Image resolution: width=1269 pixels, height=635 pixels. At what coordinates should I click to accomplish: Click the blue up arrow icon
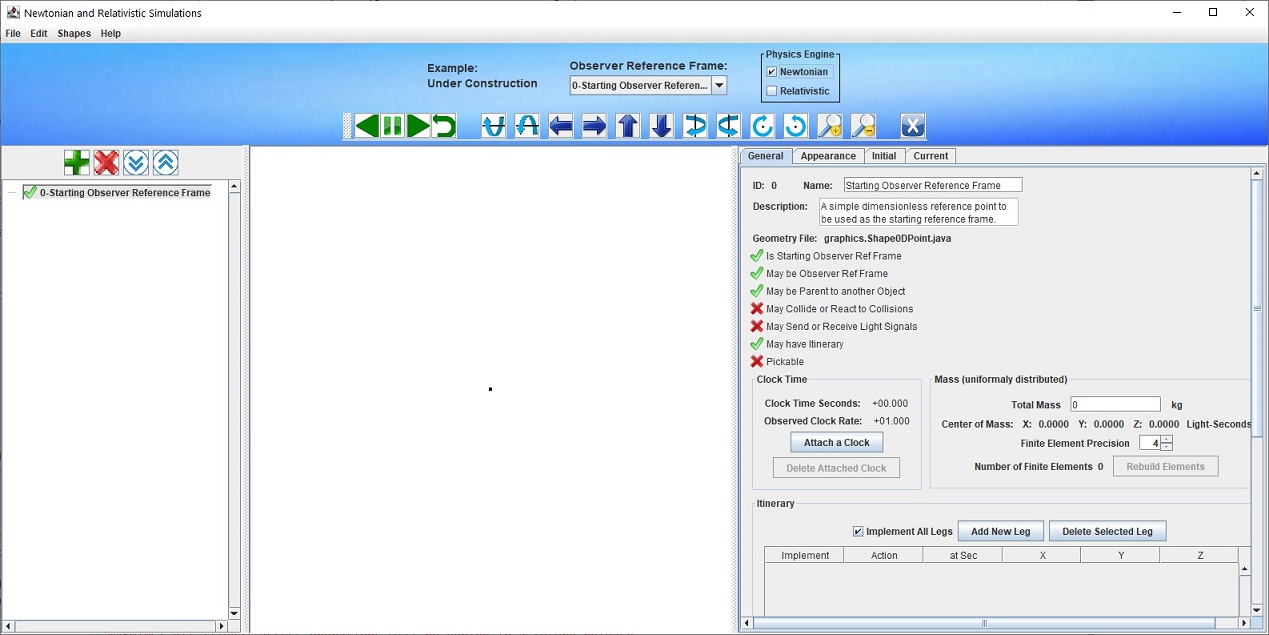(628, 126)
